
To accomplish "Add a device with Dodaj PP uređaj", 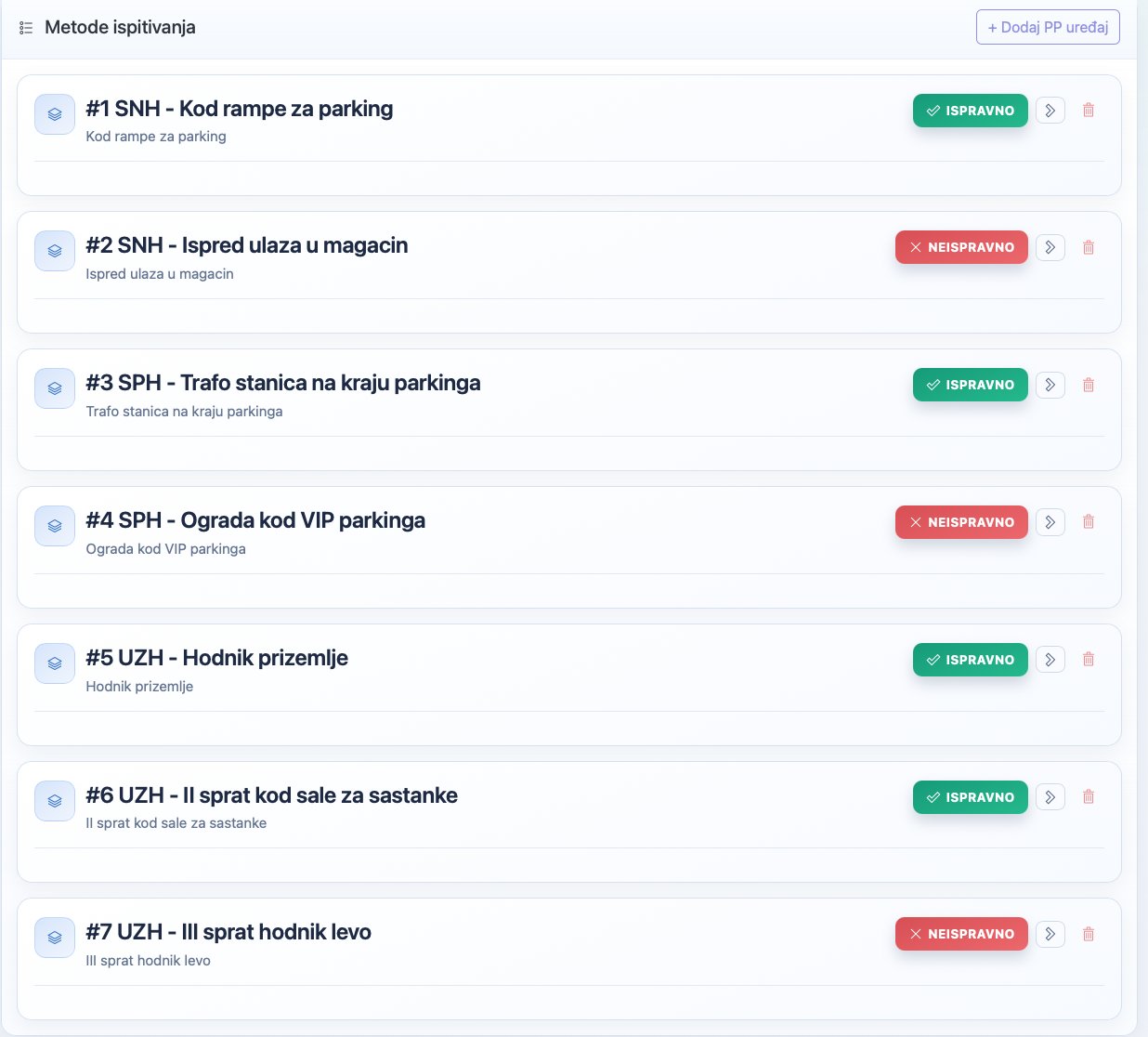I will tap(1048, 28).
